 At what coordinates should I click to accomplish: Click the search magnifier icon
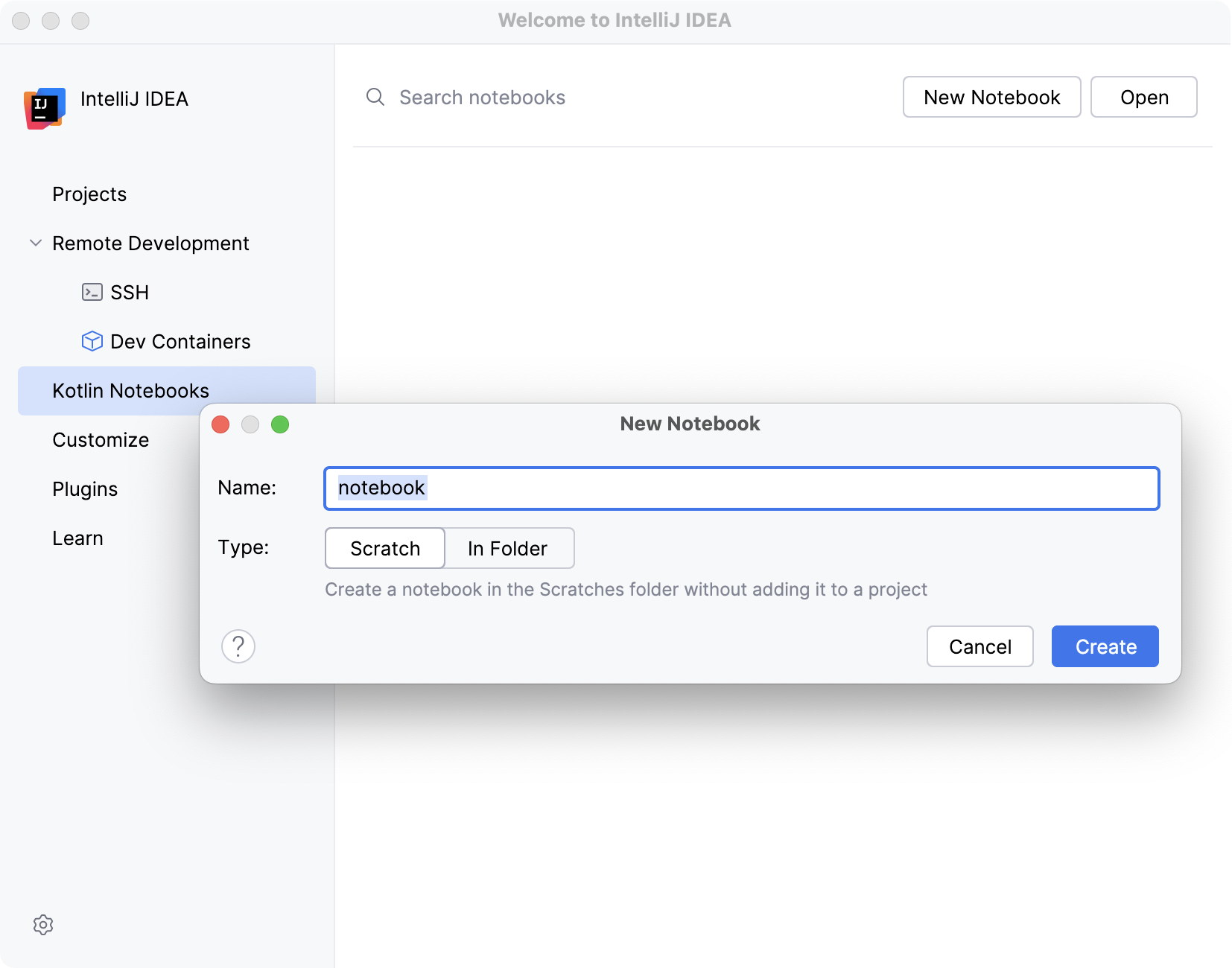click(x=375, y=97)
